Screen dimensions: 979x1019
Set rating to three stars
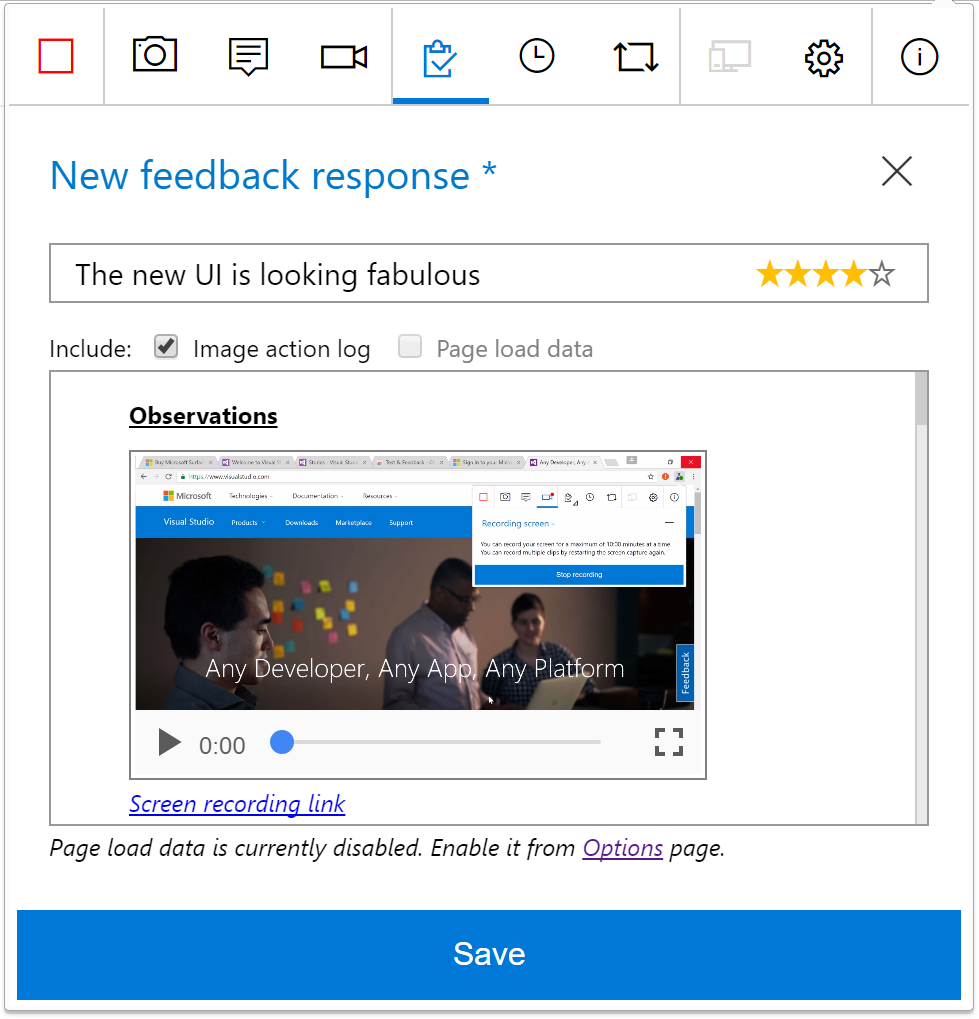pyautogui.click(x=826, y=274)
